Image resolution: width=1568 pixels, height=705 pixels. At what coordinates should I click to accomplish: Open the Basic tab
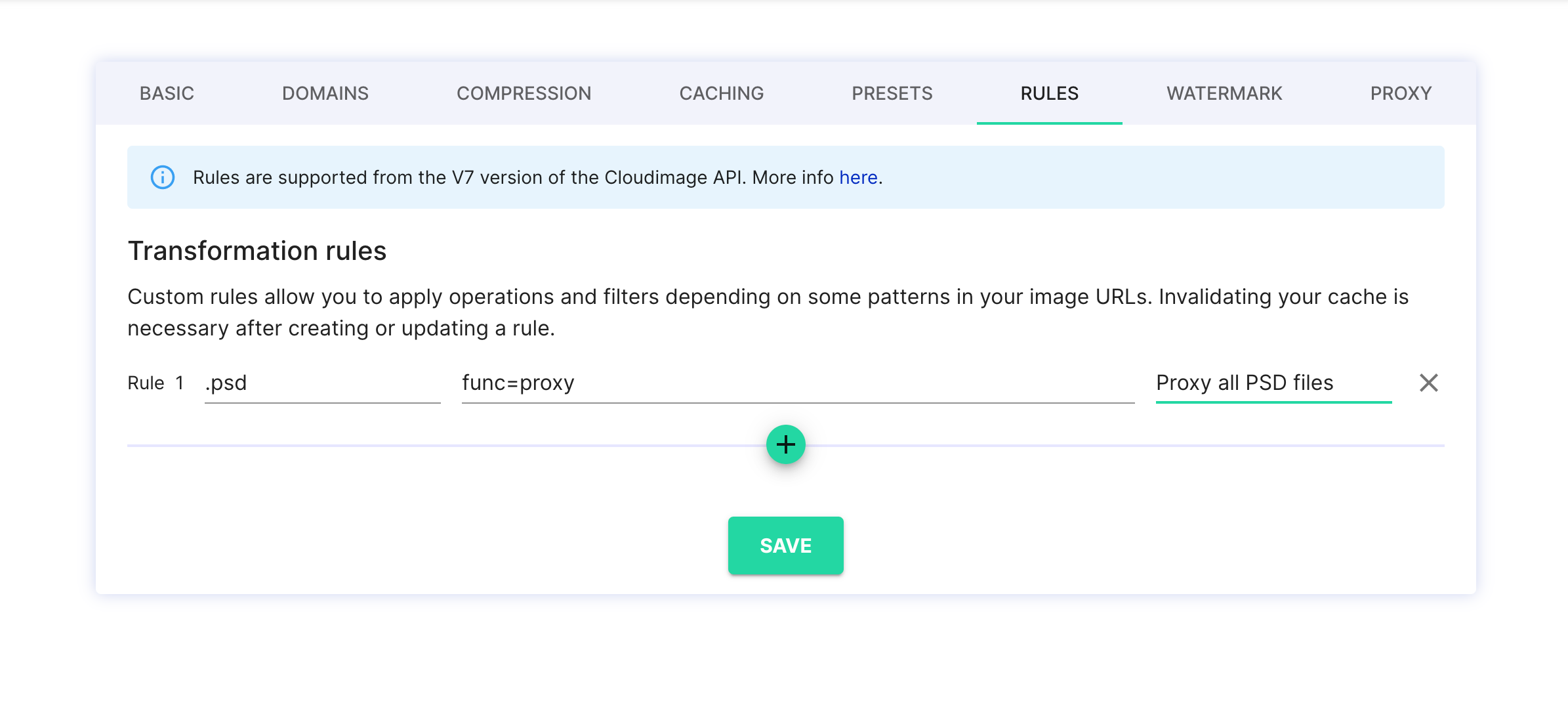click(x=167, y=93)
